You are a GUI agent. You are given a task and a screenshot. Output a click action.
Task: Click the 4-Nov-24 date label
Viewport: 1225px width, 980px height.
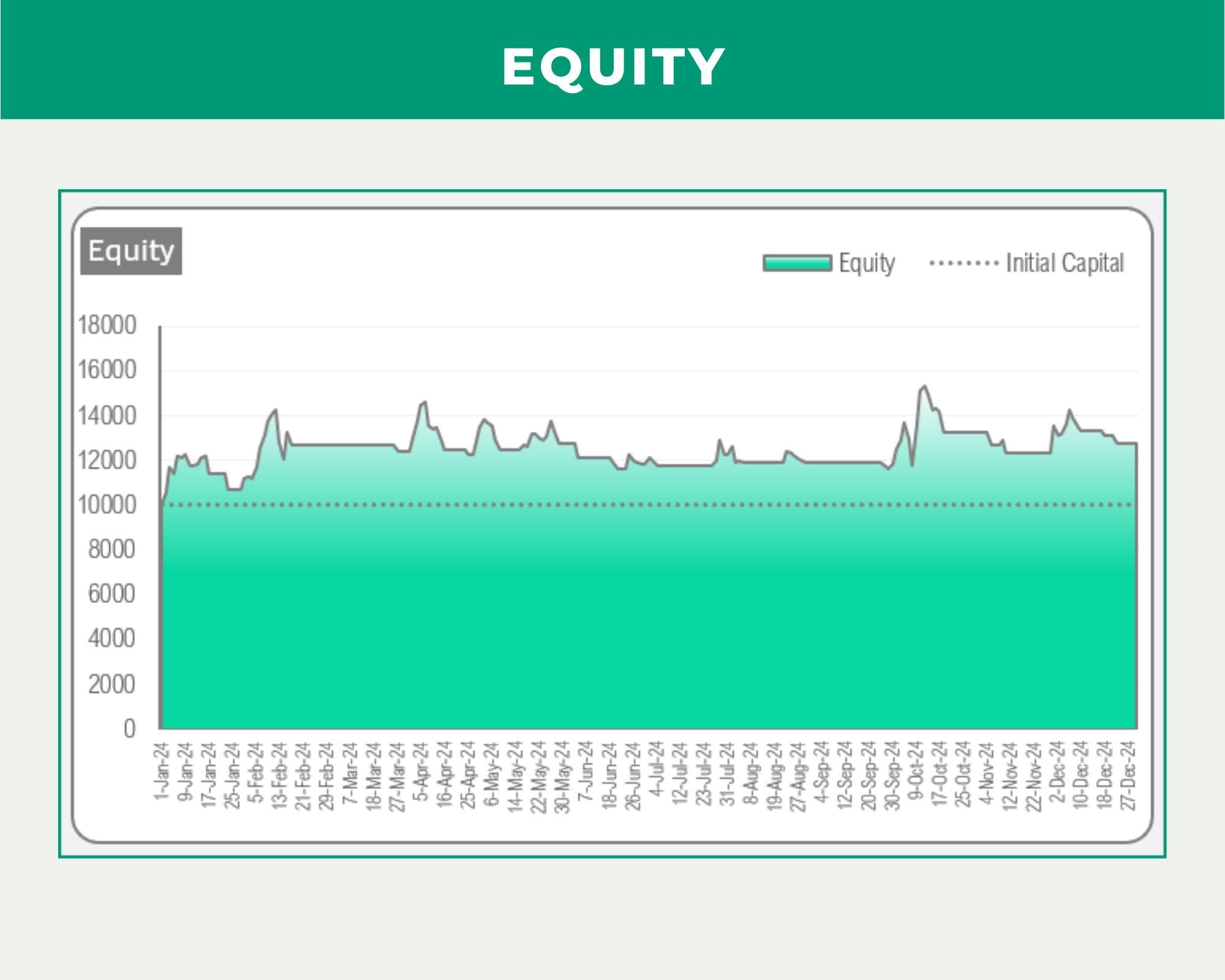click(987, 771)
